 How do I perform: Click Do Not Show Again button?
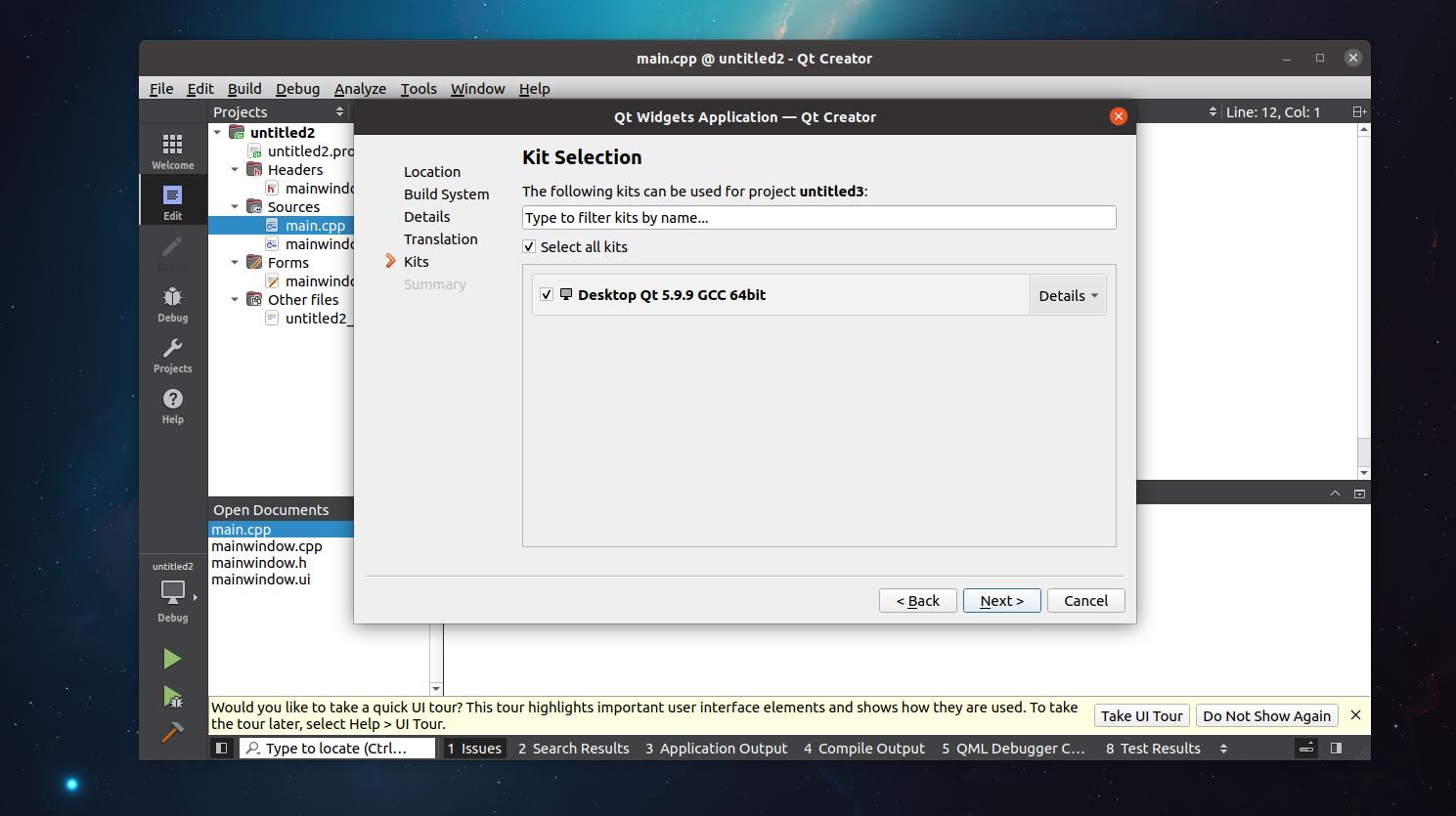1266,715
